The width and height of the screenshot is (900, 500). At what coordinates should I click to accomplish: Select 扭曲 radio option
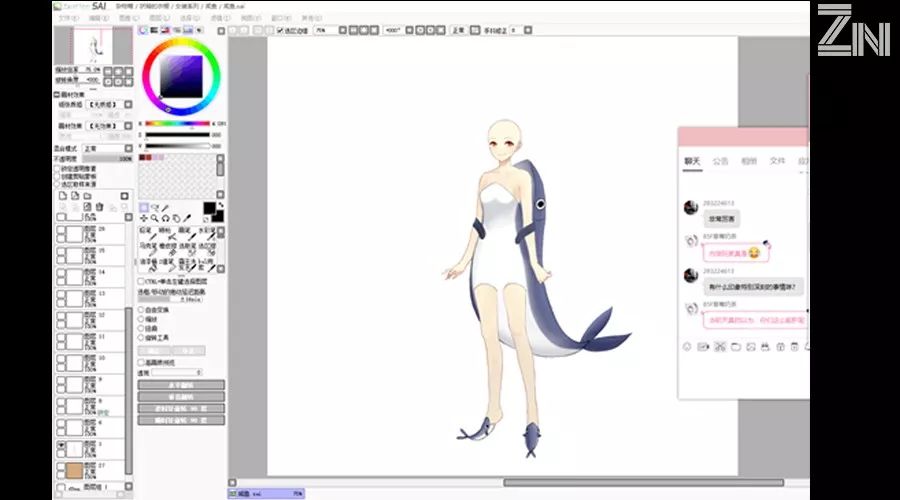click(x=141, y=328)
